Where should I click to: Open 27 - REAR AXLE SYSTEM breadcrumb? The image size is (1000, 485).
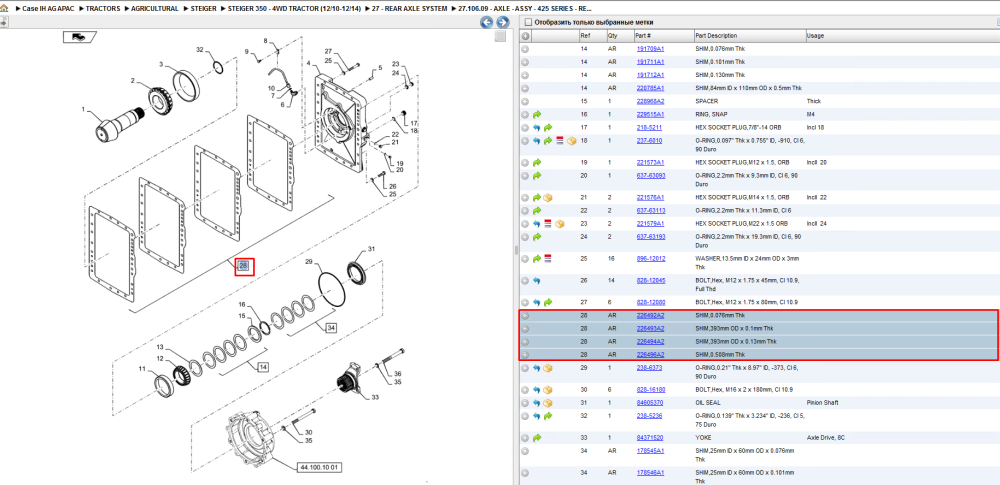pos(409,9)
